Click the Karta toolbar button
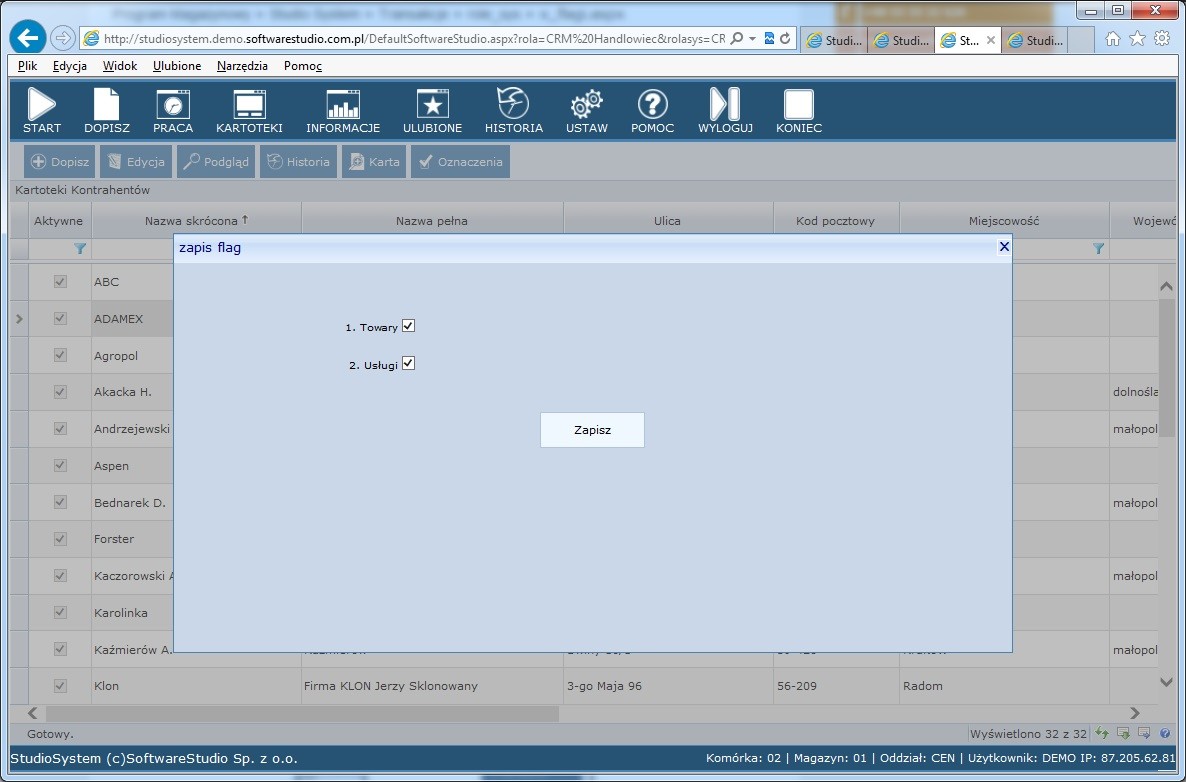This screenshot has width=1186, height=782. [374, 162]
